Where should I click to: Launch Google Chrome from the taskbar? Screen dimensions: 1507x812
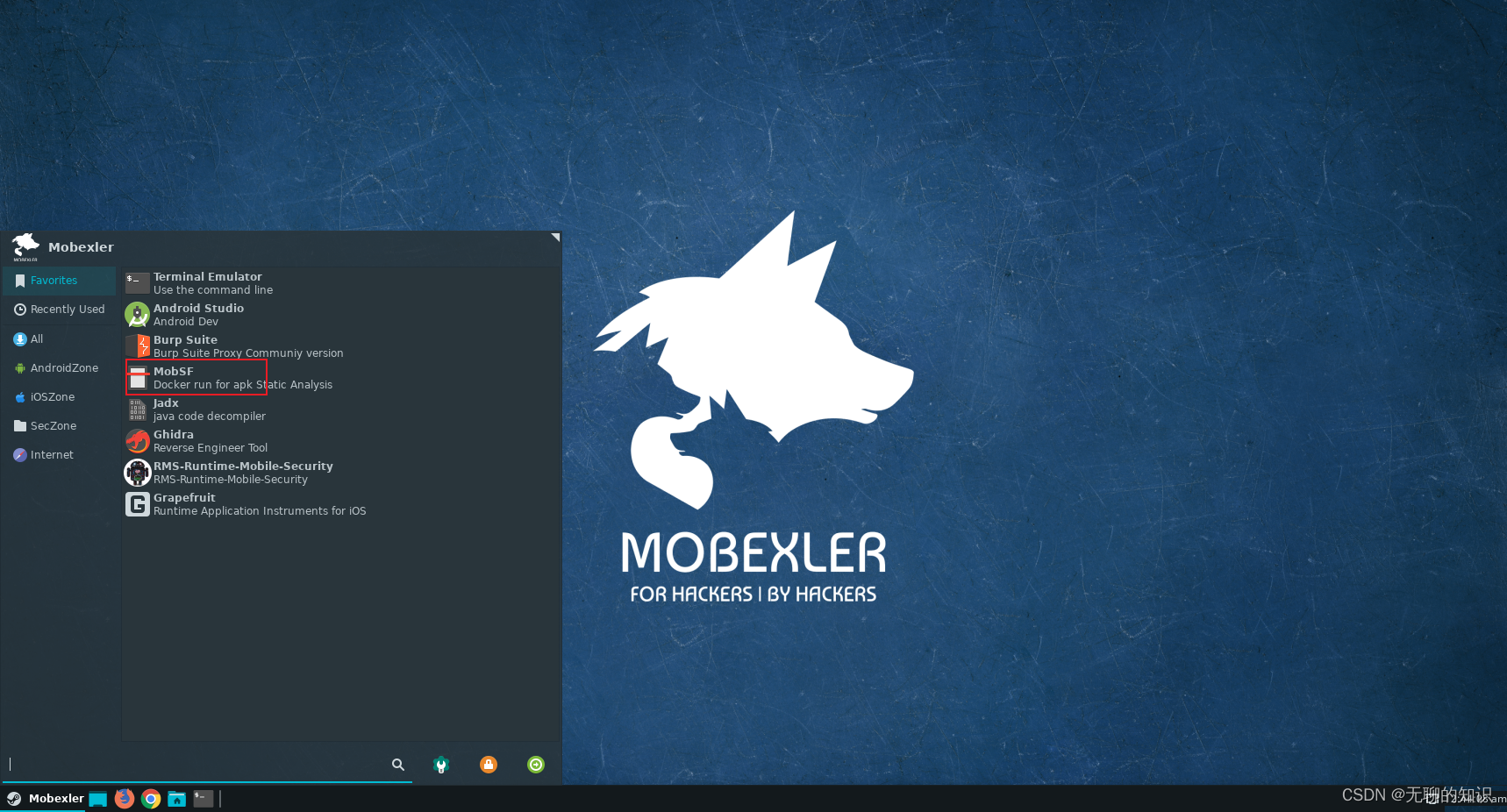pyautogui.click(x=151, y=799)
